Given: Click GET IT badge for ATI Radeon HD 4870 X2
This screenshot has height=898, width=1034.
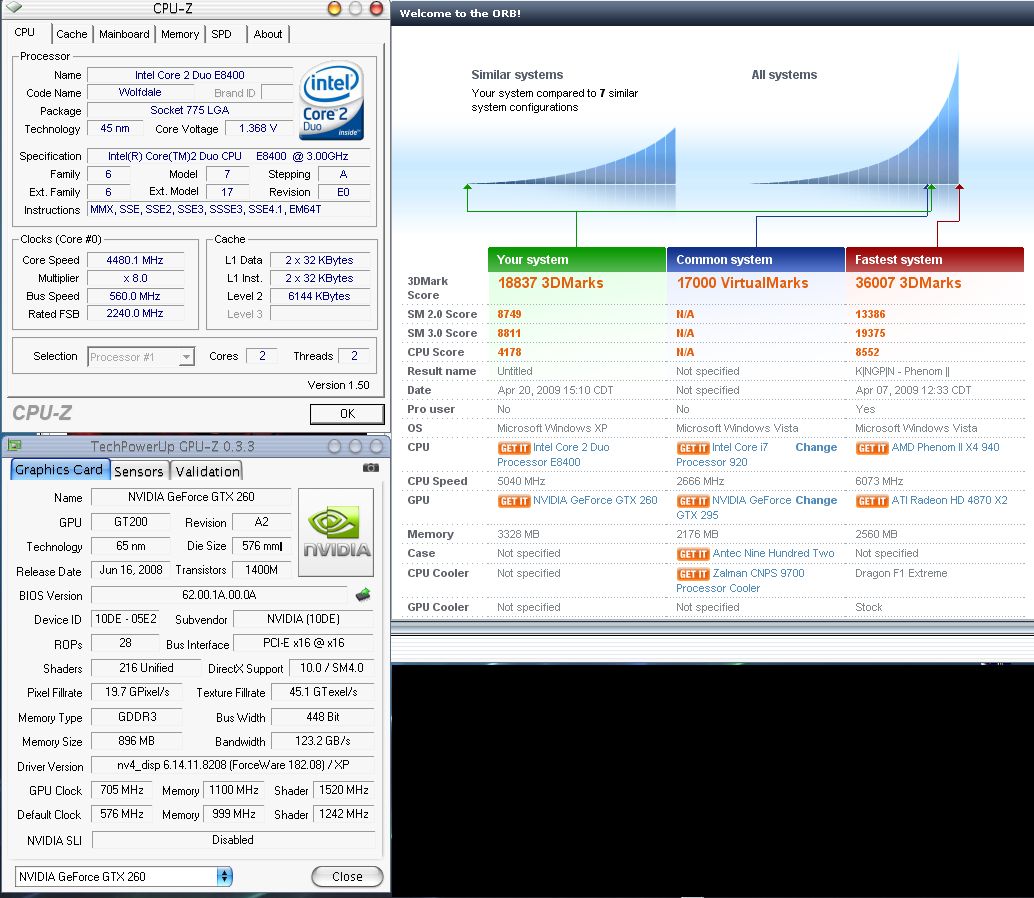Looking at the screenshot, I should (872, 501).
